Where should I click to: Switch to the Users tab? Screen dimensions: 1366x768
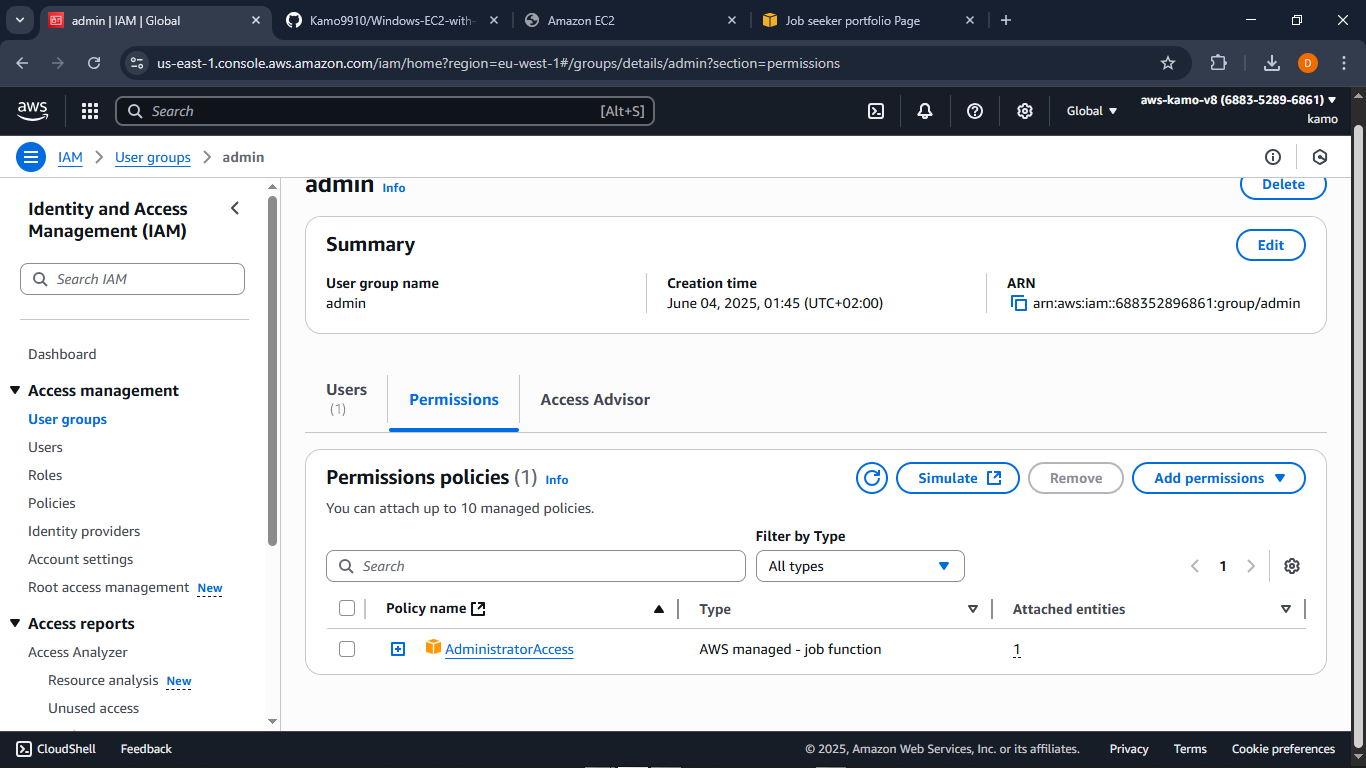[x=347, y=399]
